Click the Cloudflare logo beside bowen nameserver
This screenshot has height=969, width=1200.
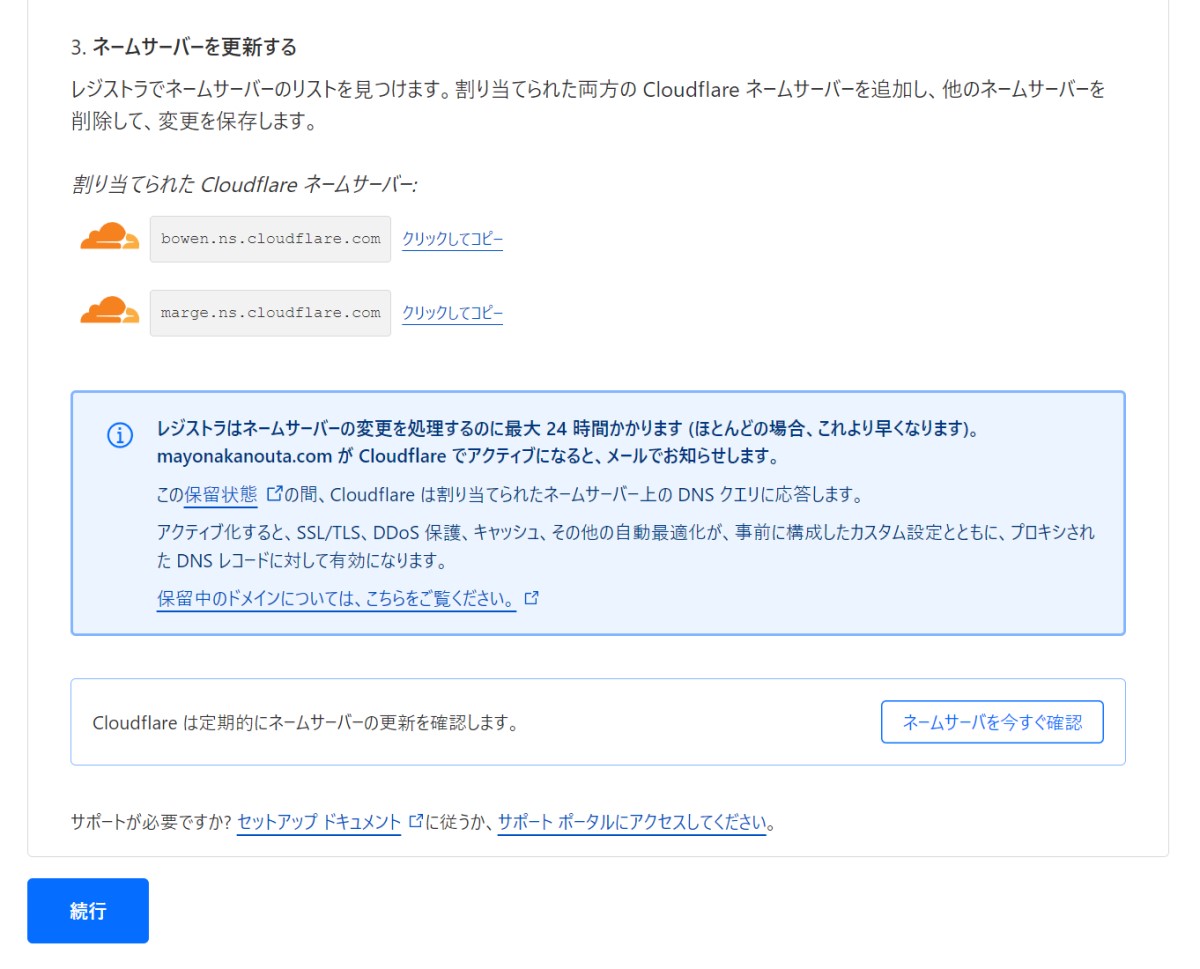pyautogui.click(x=109, y=237)
